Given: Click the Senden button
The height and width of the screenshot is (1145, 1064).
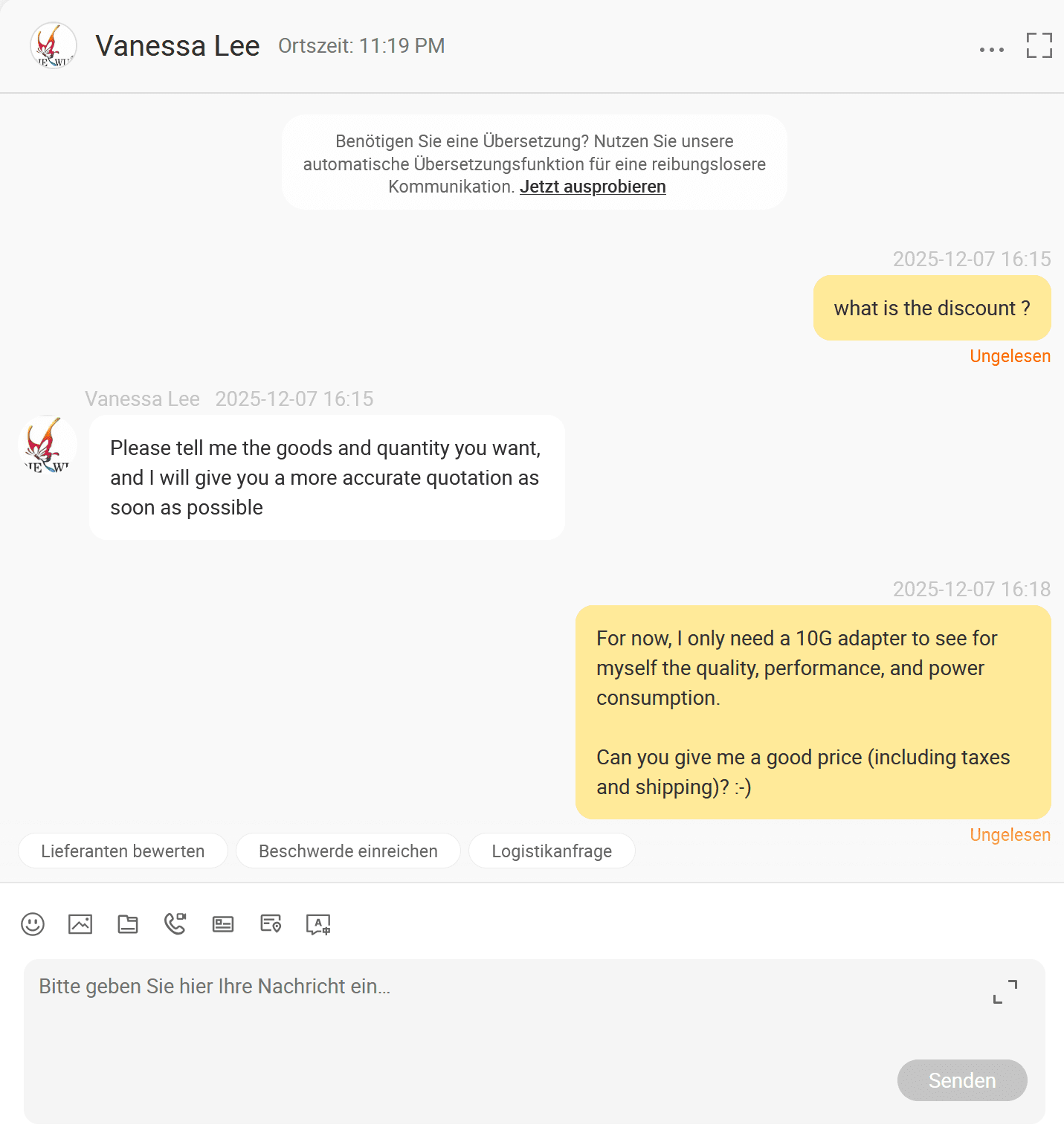Looking at the screenshot, I should tap(962, 1080).
